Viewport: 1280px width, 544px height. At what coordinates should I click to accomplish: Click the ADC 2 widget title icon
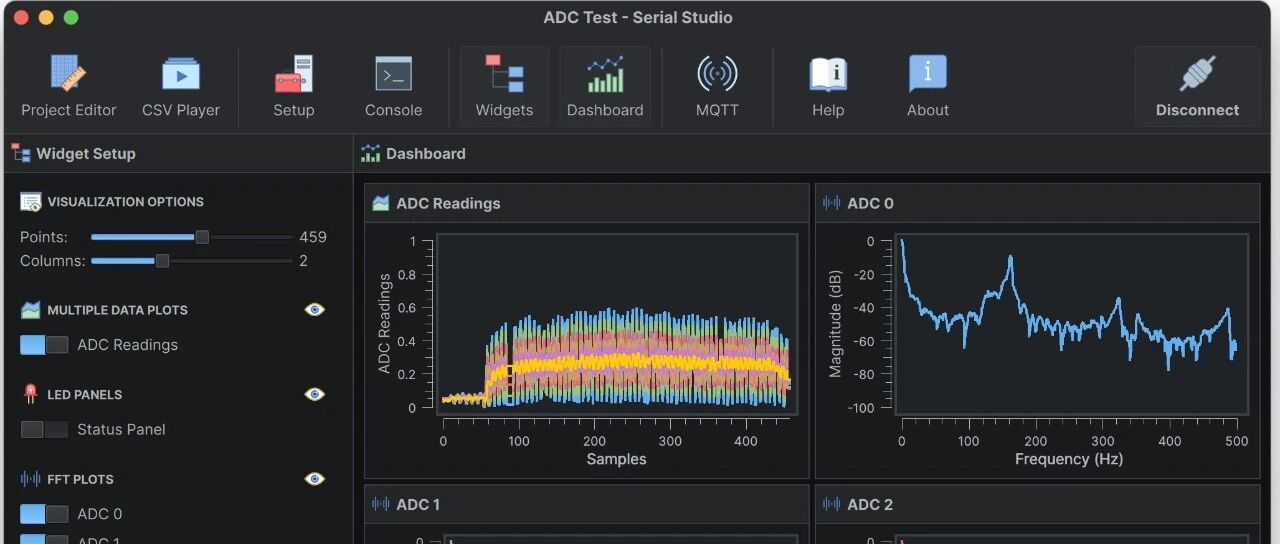[832, 504]
